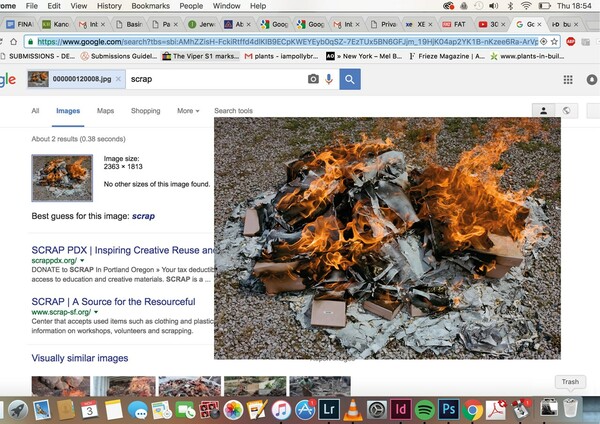The height and width of the screenshot is (424, 600).
Task: Open the People menu
Action: click(x=191, y=6)
